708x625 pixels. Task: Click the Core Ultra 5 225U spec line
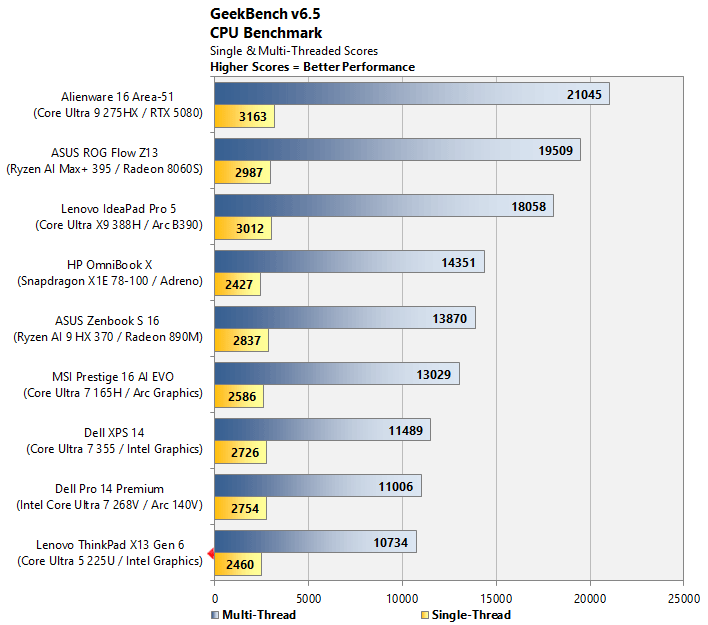click(x=110, y=561)
